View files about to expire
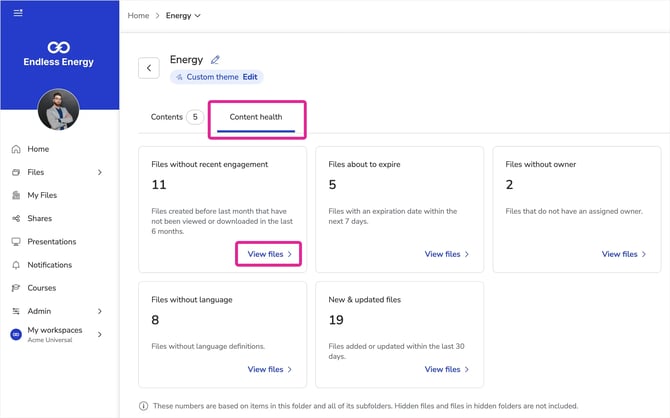670x418 pixels. pyautogui.click(x=447, y=254)
